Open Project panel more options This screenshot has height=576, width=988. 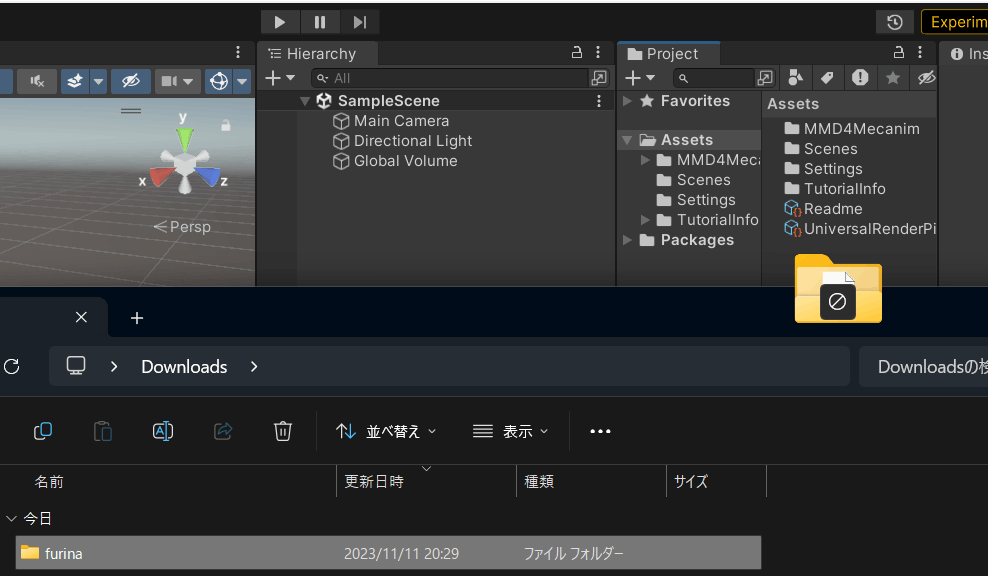point(920,52)
